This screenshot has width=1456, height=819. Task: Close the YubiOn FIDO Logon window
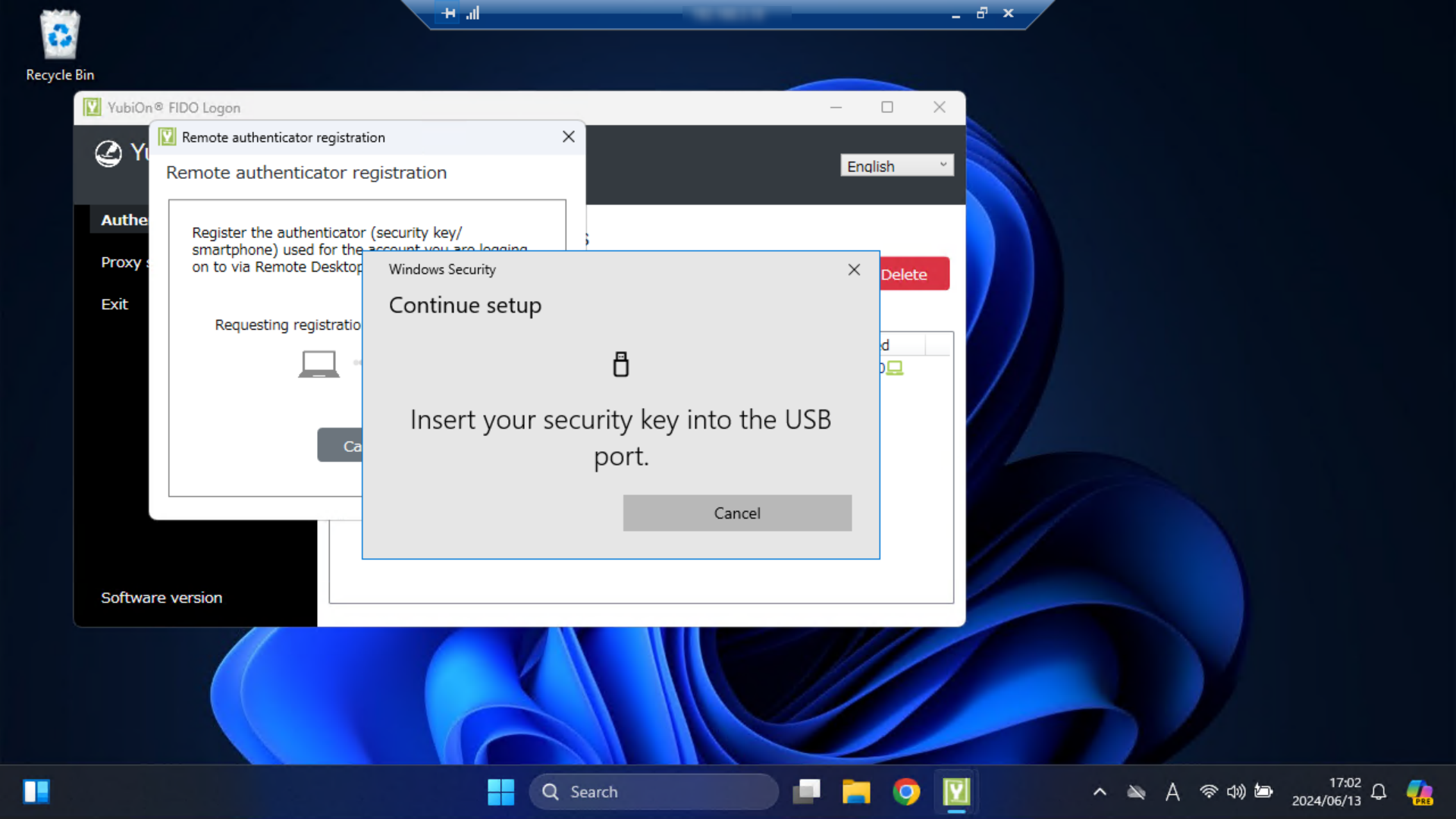tap(940, 108)
